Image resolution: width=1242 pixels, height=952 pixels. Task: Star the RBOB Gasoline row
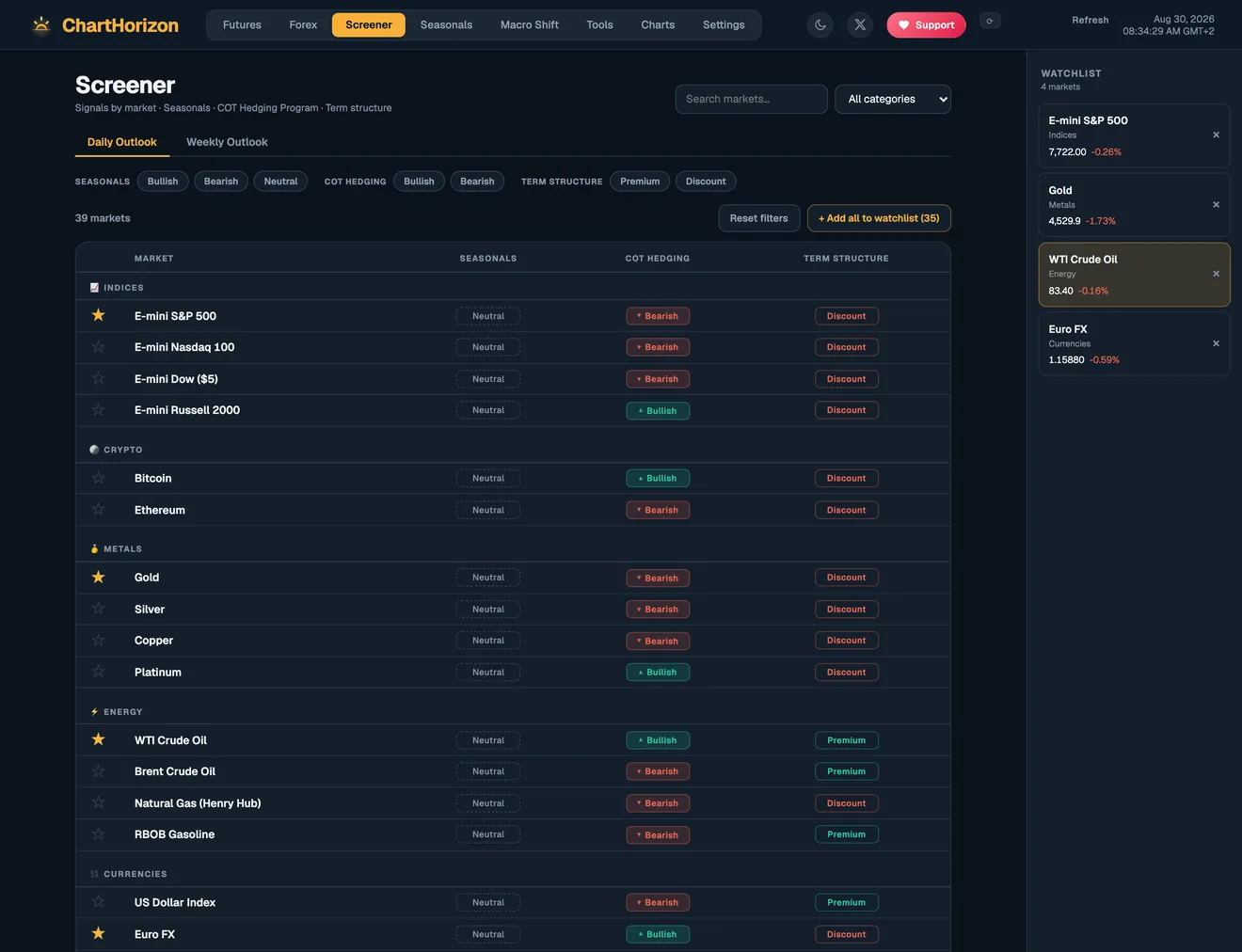coord(98,834)
